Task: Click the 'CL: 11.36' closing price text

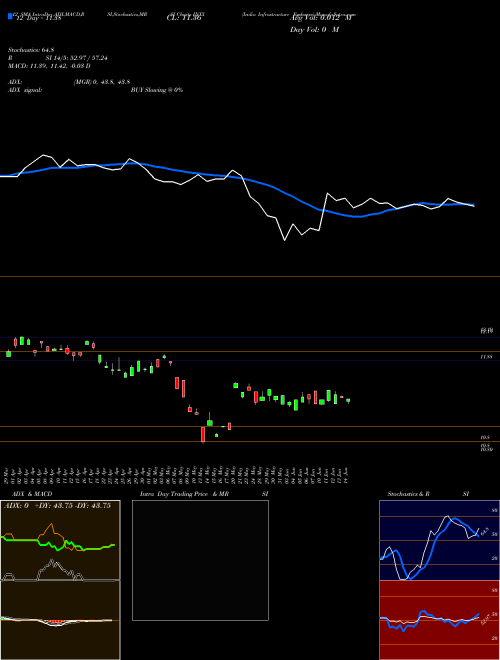Action: click(x=184, y=18)
